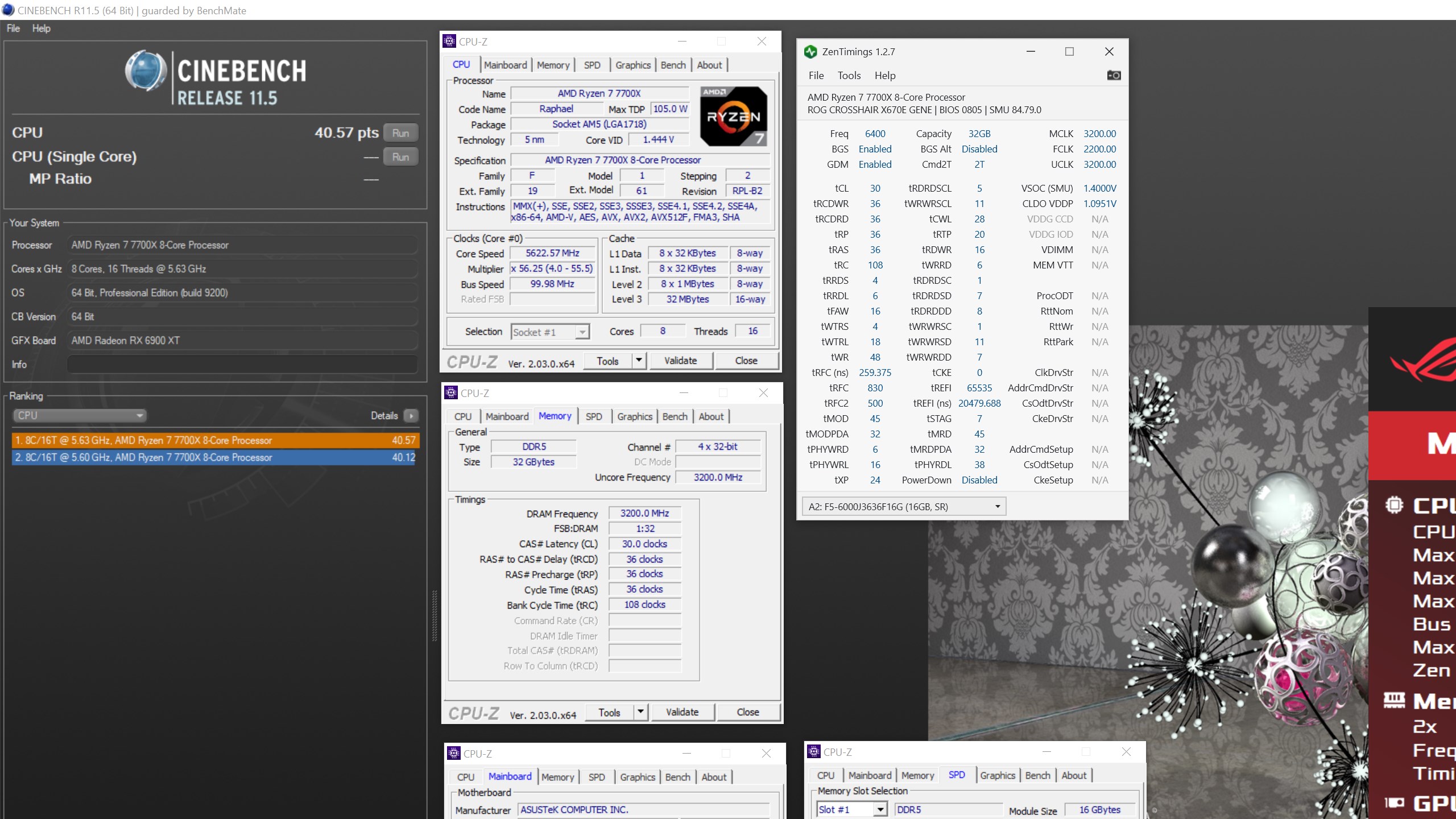Click the FCLK value 2200.00 in ZenTimings

tap(1099, 149)
